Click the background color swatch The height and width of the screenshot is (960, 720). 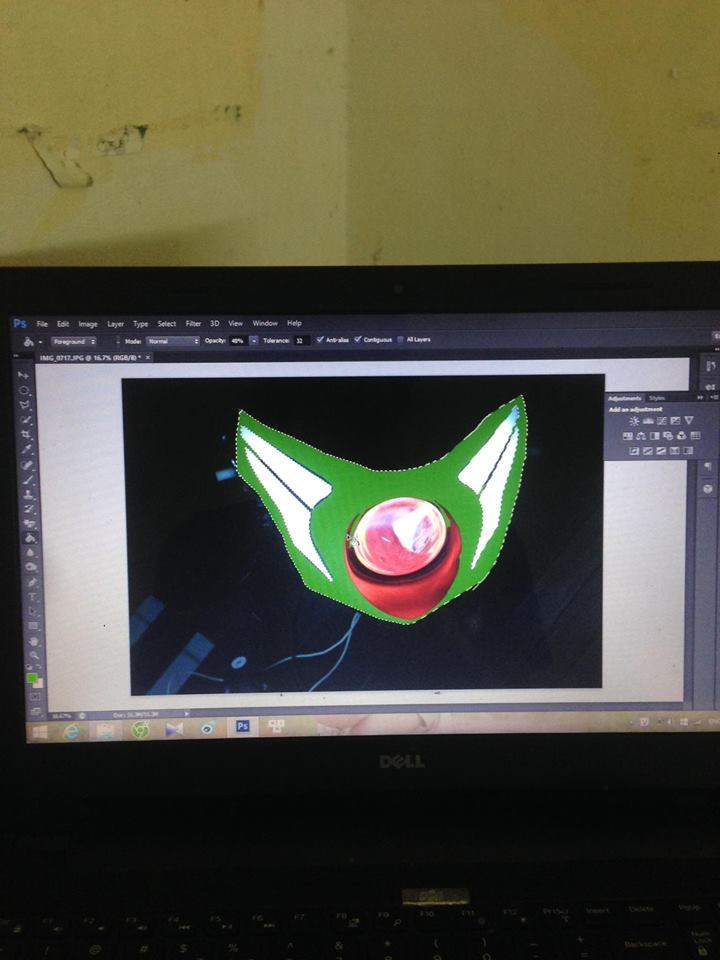tap(38, 683)
